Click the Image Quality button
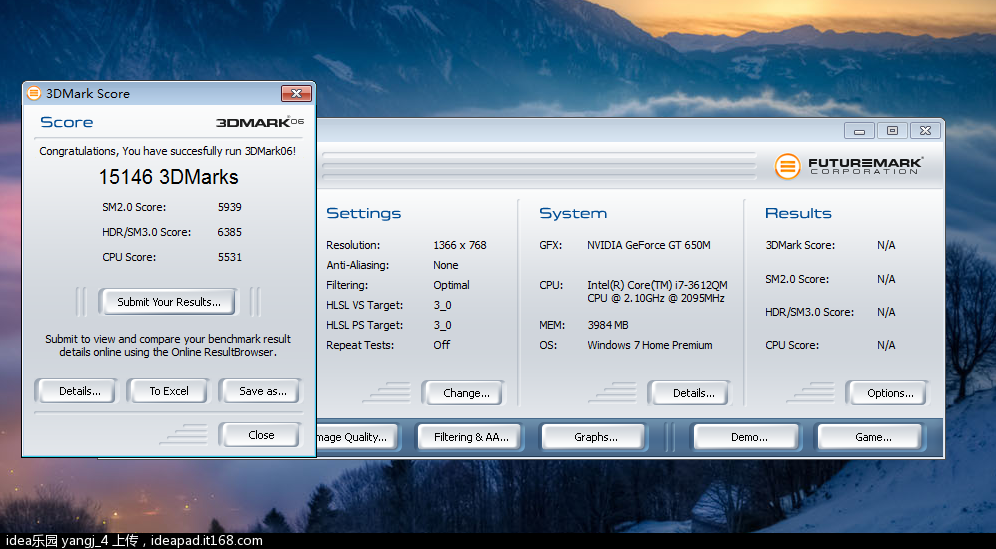 coord(356,437)
